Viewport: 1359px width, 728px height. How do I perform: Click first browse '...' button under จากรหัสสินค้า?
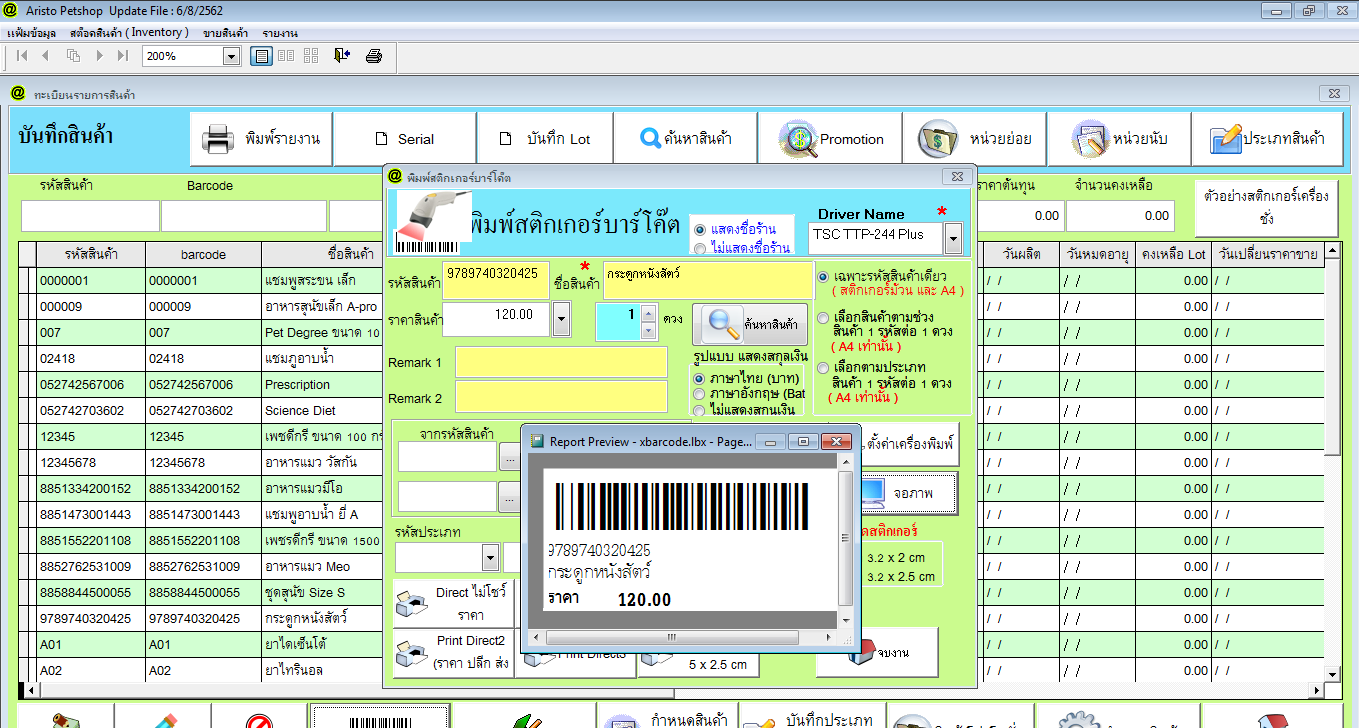pos(510,457)
